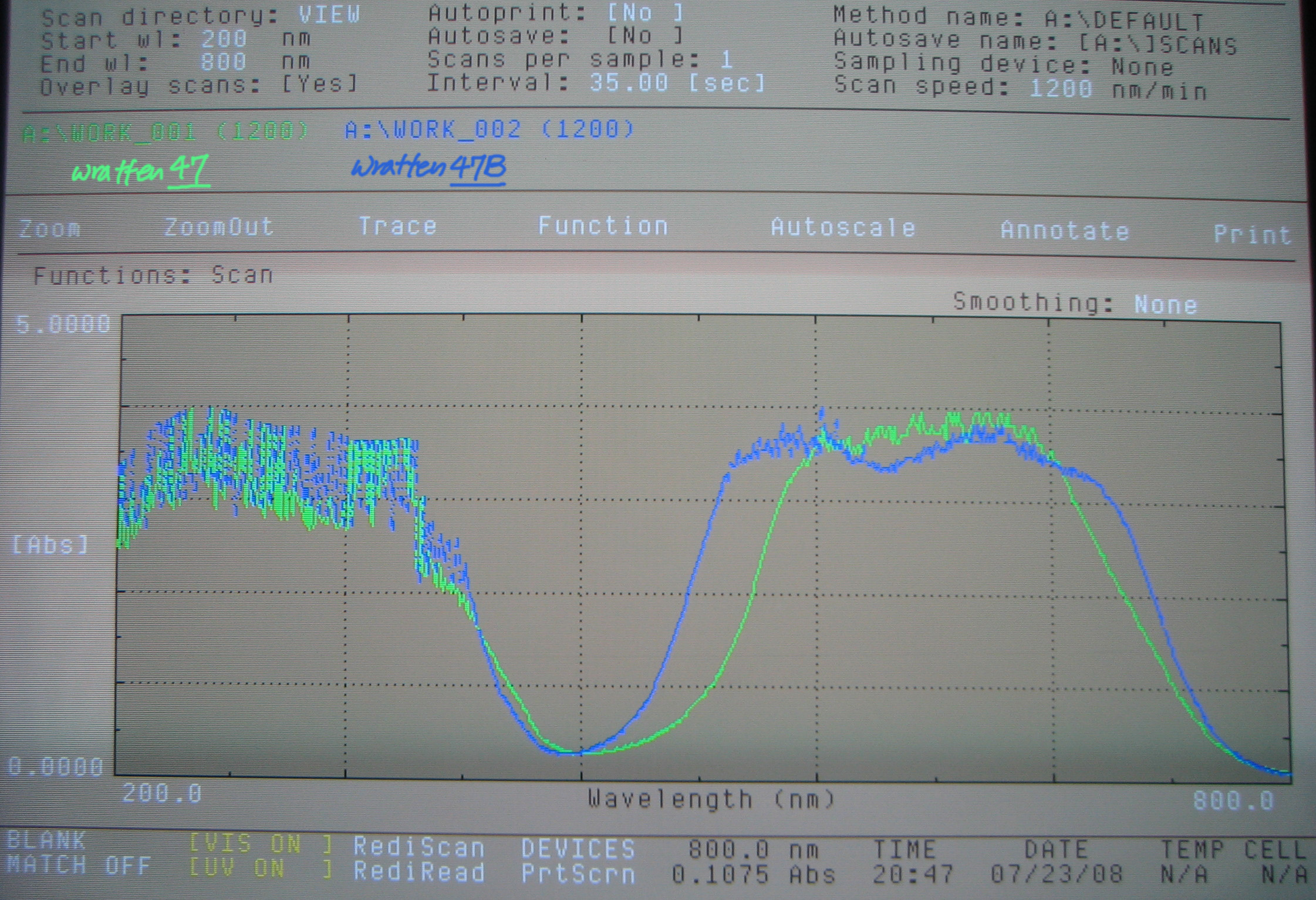Select the Zoom menu item
The height and width of the screenshot is (900, 1316).
(49, 229)
